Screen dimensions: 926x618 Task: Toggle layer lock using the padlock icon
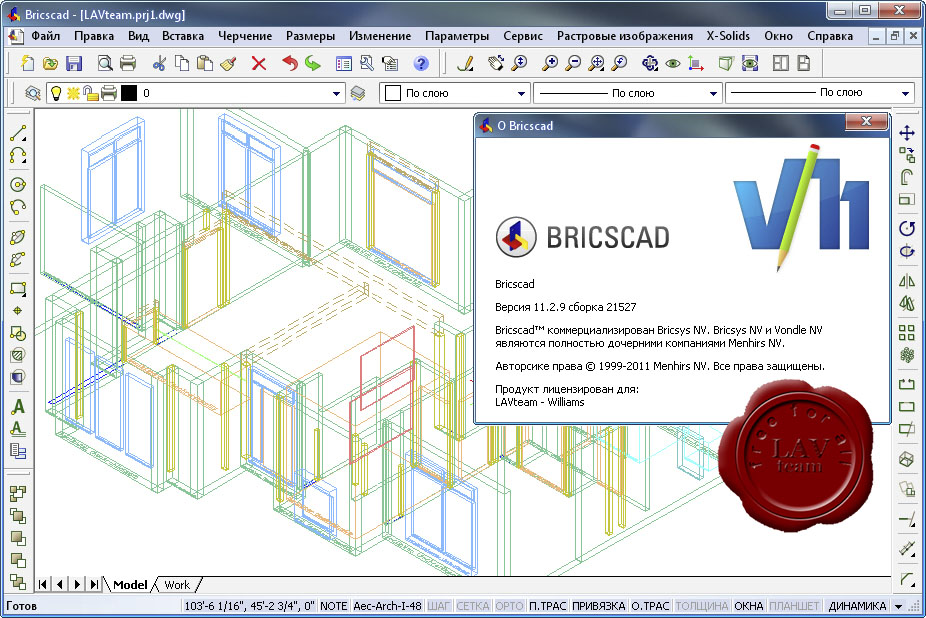coord(90,93)
